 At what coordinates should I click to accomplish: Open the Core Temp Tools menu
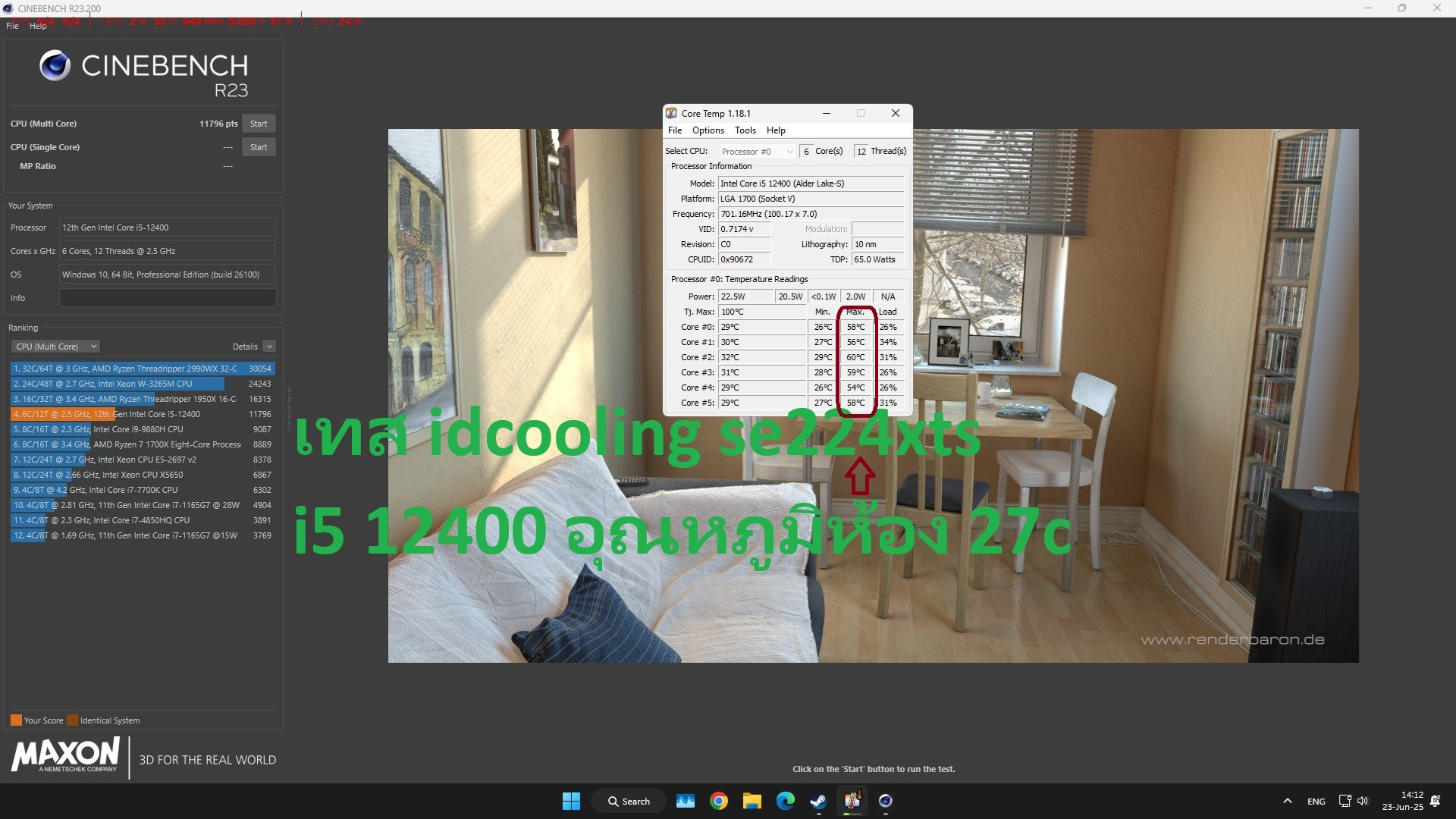[745, 130]
